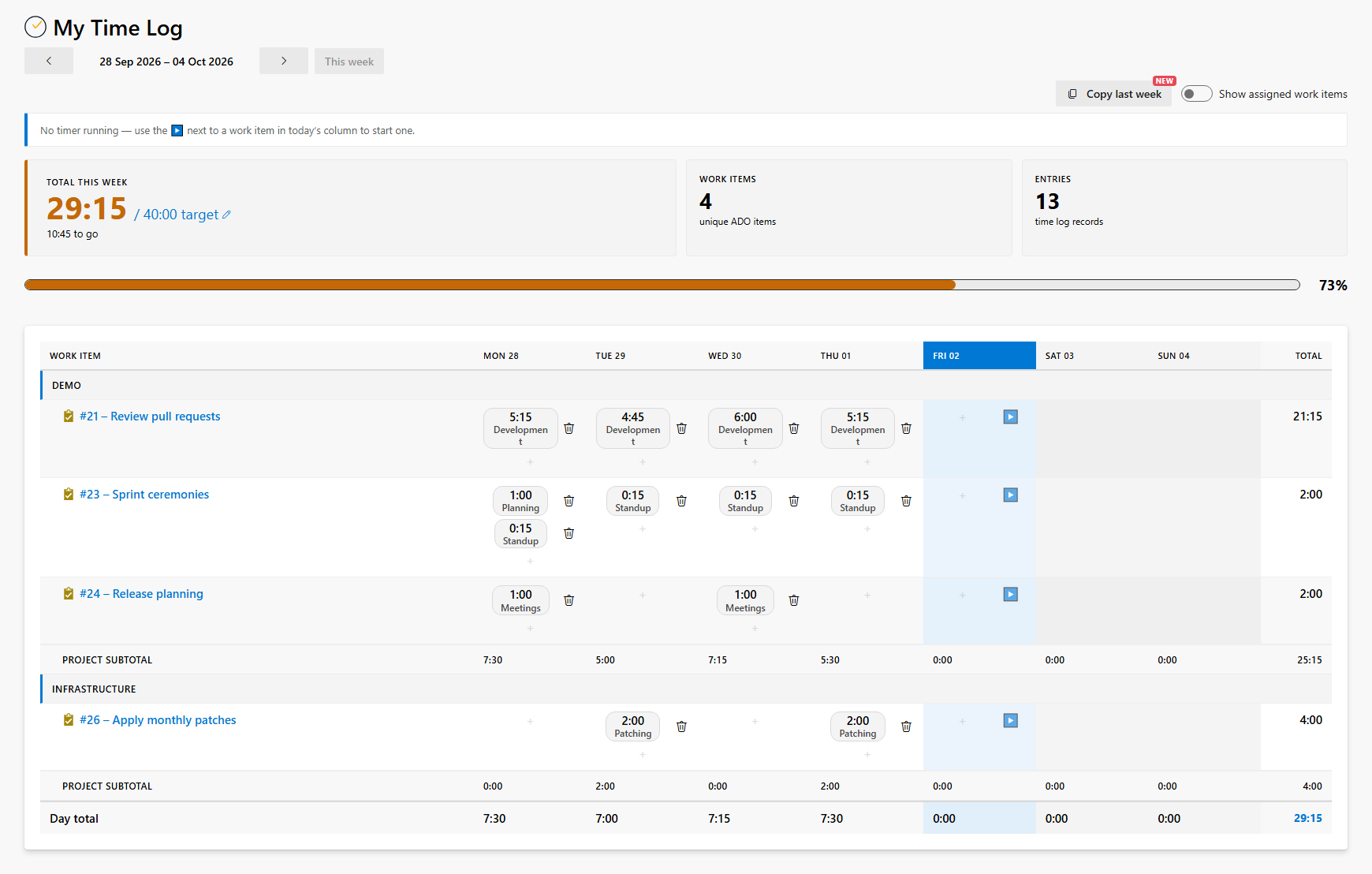Delete Monday 1:00 Planning entry
Screen dimensions: 1372x874
(x=569, y=501)
